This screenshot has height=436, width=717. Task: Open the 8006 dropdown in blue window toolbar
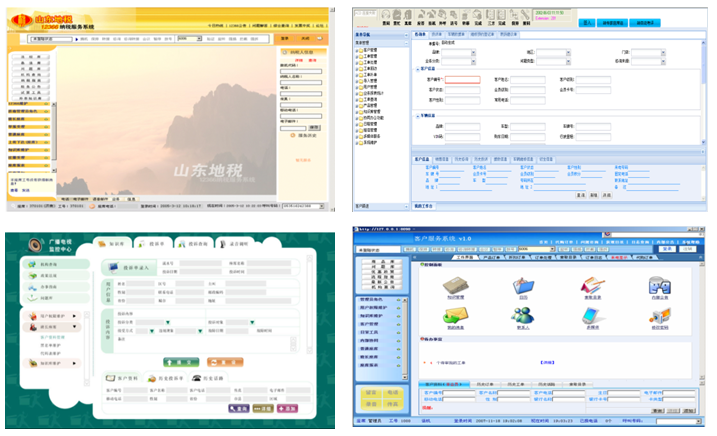pyautogui.click(x=552, y=249)
